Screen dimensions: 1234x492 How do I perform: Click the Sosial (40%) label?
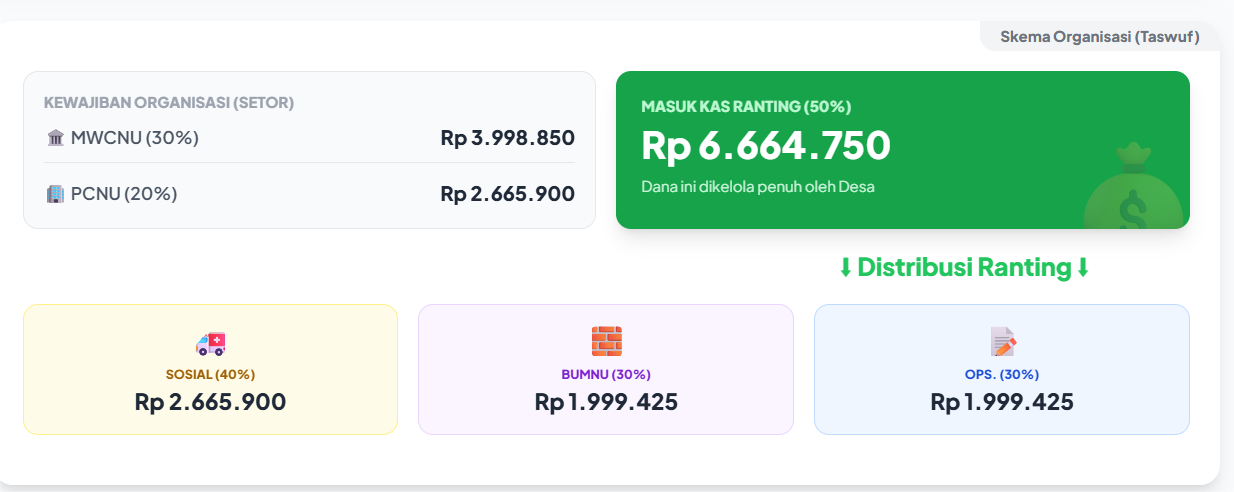click(x=210, y=375)
